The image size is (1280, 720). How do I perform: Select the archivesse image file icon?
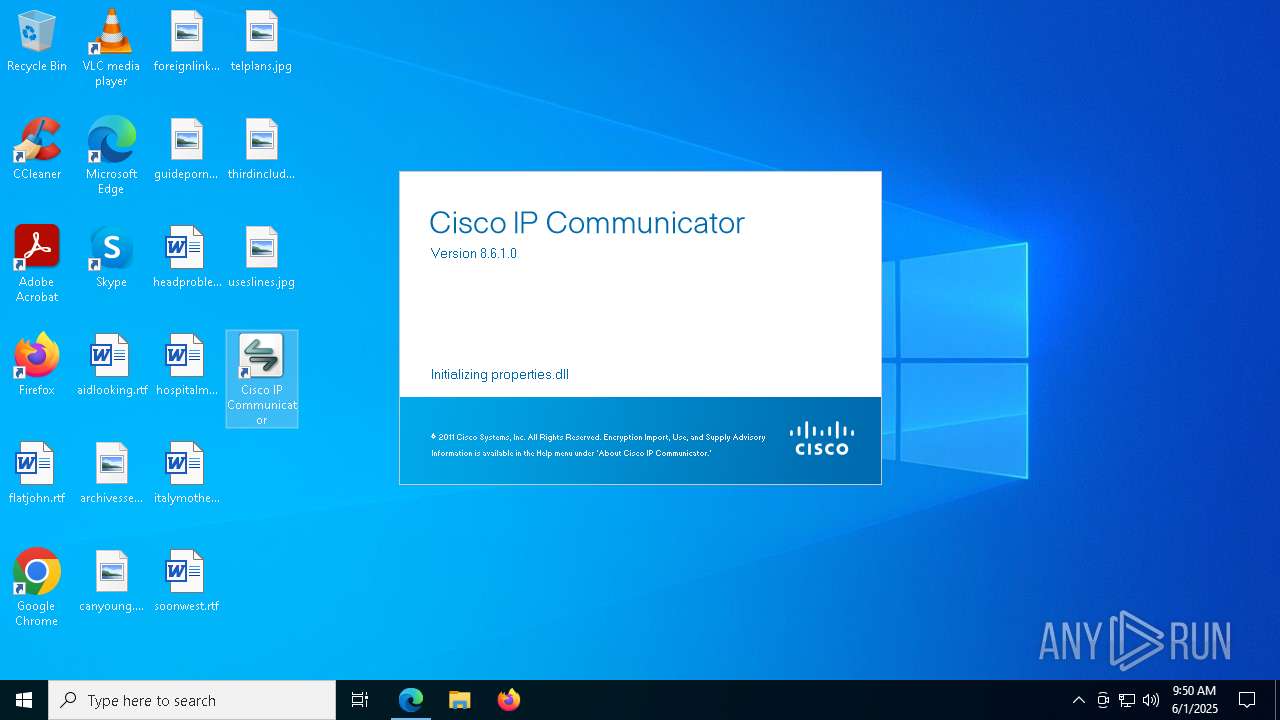111,474
